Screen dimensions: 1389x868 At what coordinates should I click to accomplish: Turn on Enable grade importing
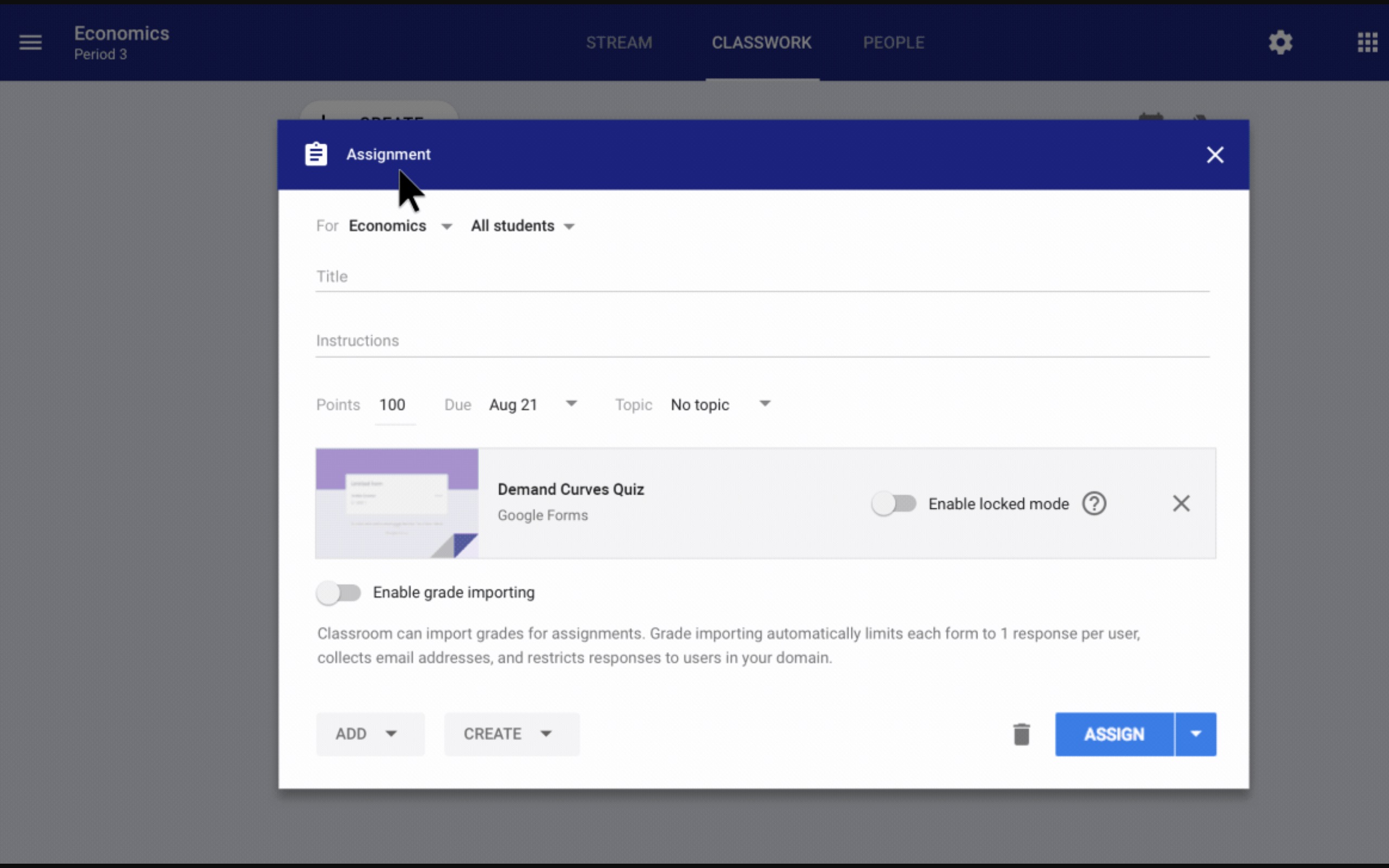[x=339, y=592]
